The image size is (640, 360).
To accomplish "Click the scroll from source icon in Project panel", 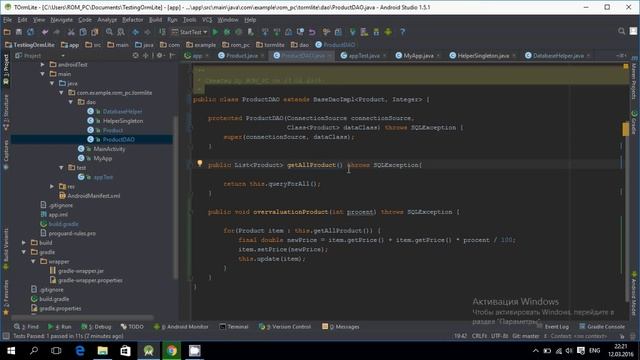I will click(x=136, y=56).
